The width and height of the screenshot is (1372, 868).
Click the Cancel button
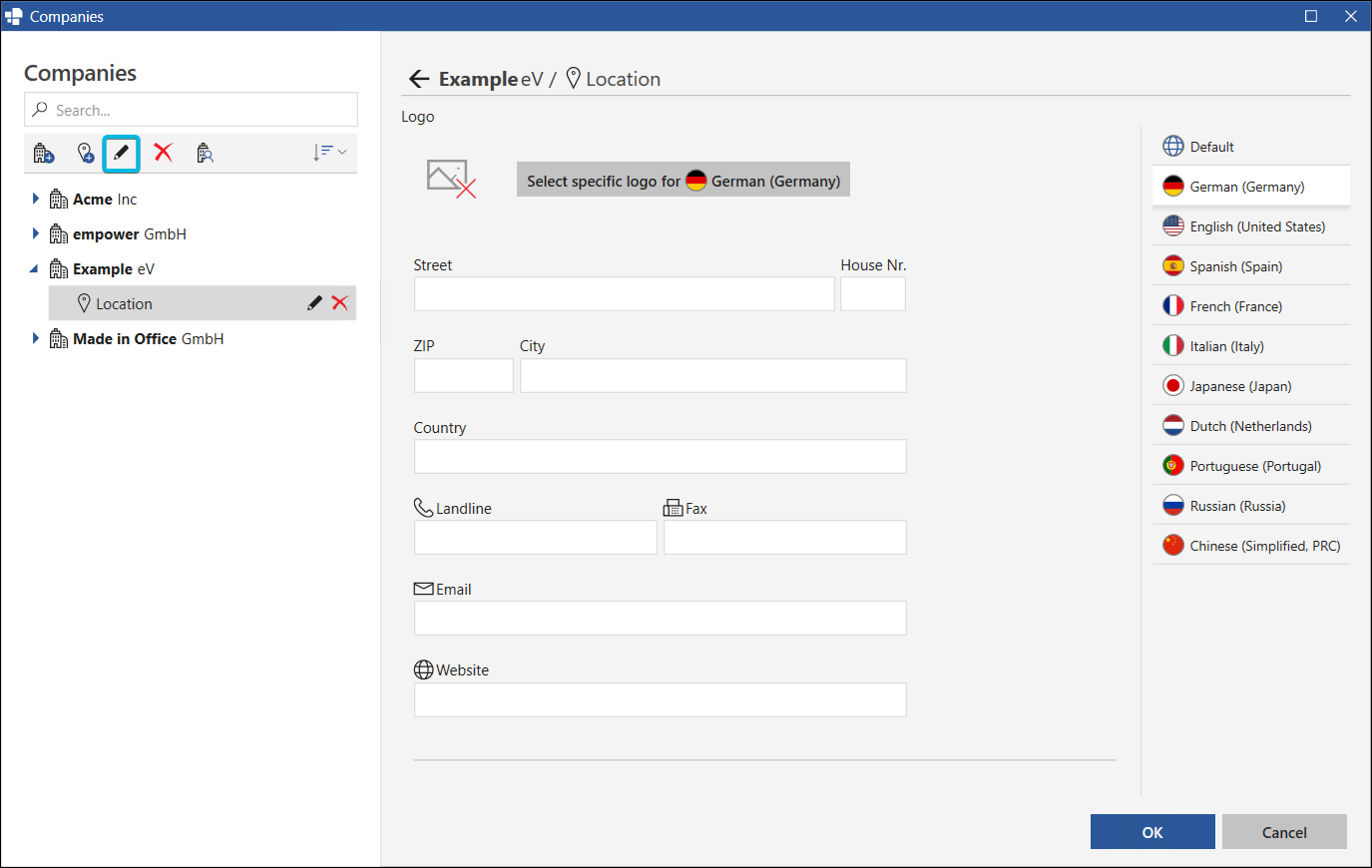[1284, 832]
